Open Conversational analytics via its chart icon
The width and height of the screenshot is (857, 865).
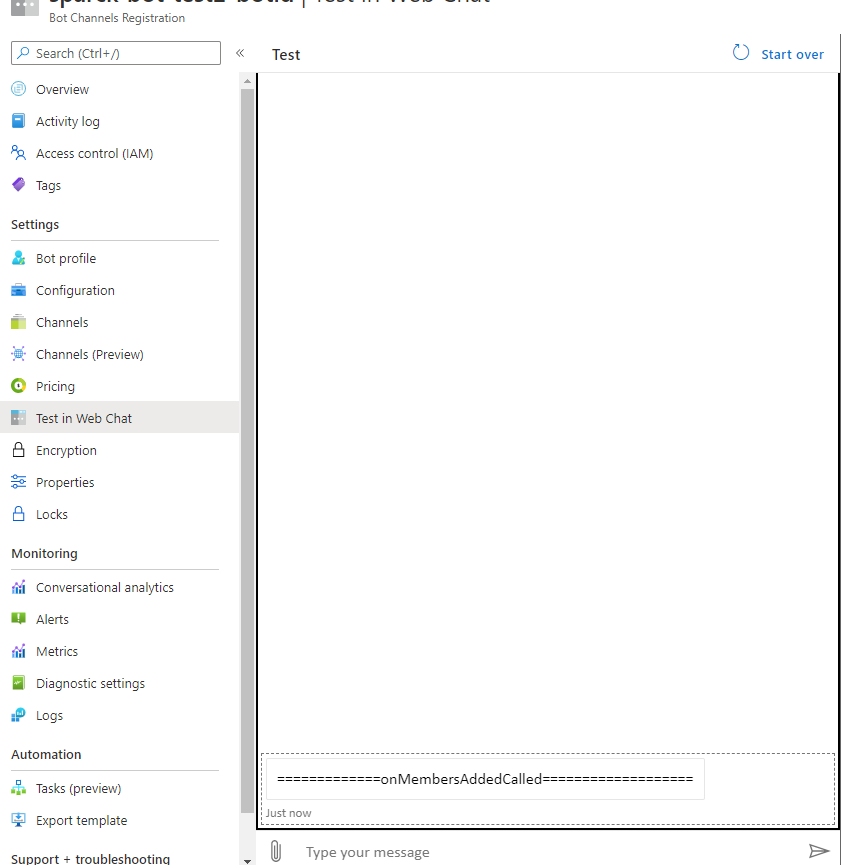point(19,587)
